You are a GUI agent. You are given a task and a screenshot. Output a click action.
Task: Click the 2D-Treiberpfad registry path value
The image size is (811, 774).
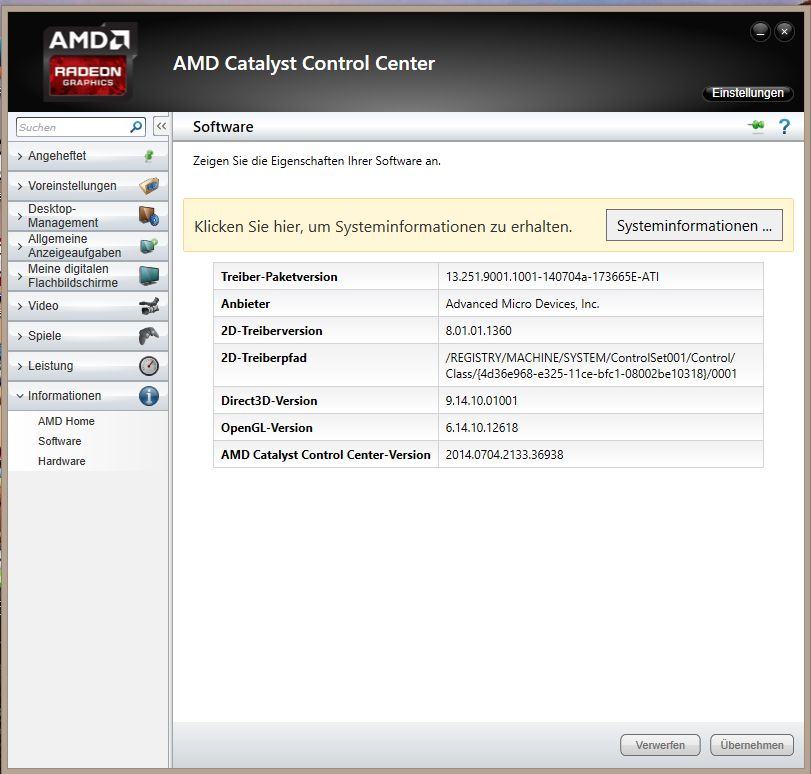point(591,365)
